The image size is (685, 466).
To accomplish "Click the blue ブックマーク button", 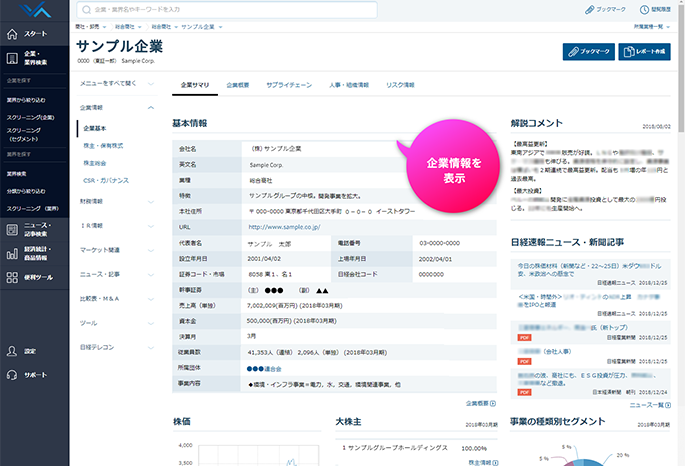I will pos(588,52).
